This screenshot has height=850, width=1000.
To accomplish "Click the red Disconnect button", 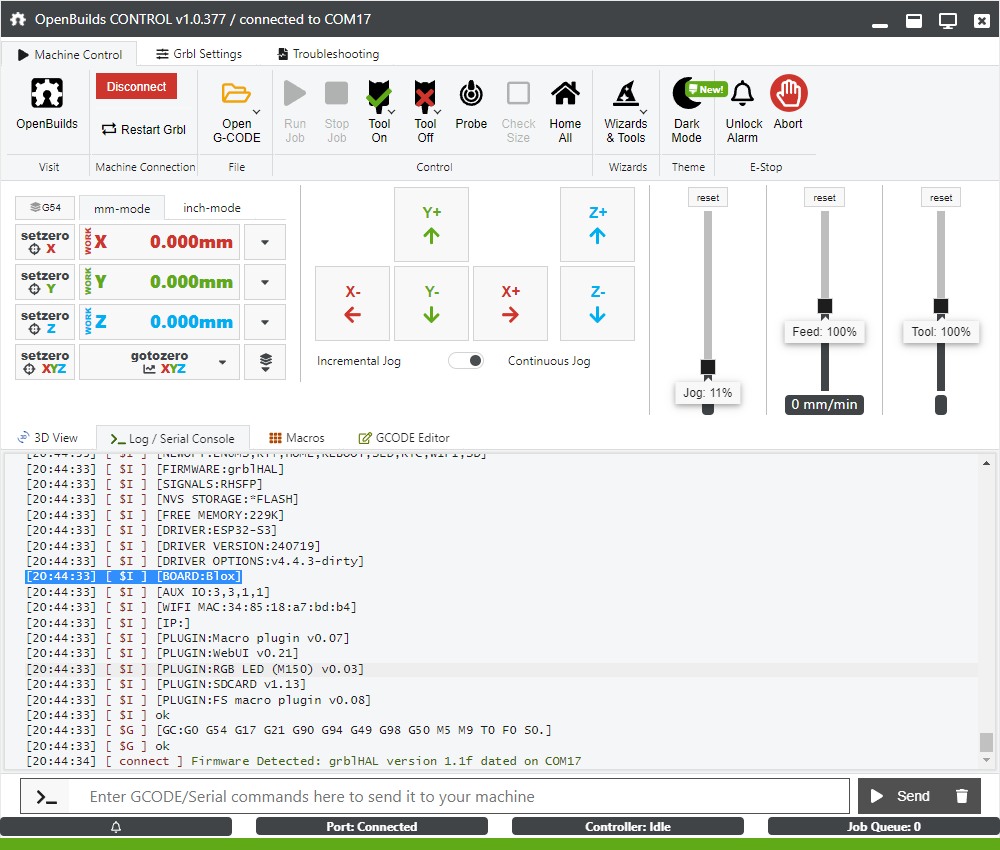I will click(x=136, y=87).
